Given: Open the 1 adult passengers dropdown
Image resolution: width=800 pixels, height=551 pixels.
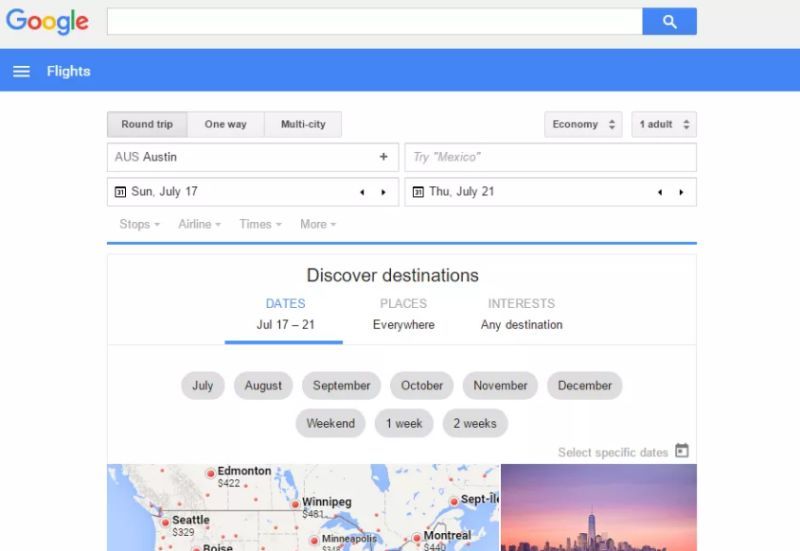Looking at the screenshot, I should 664,124.
